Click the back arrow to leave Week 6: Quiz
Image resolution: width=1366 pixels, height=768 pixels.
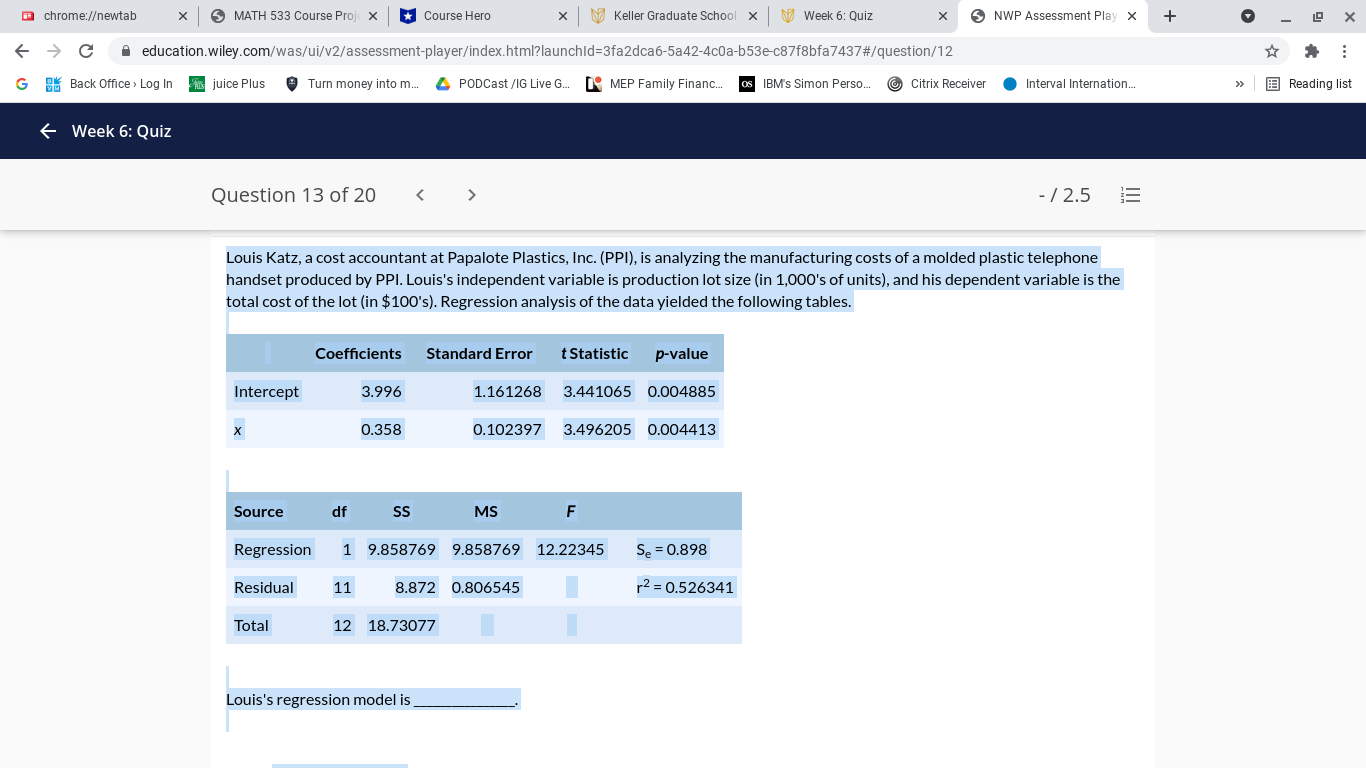tap(47, 131)
